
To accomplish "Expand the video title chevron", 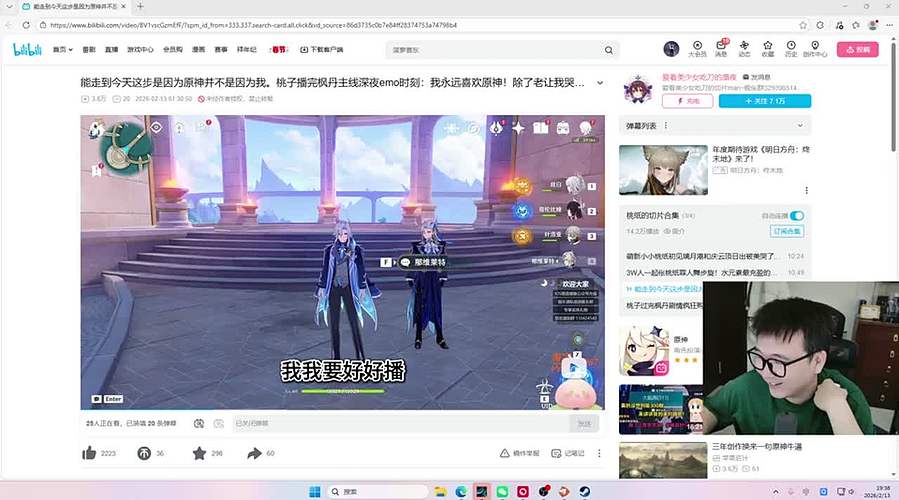I will 600,83.
